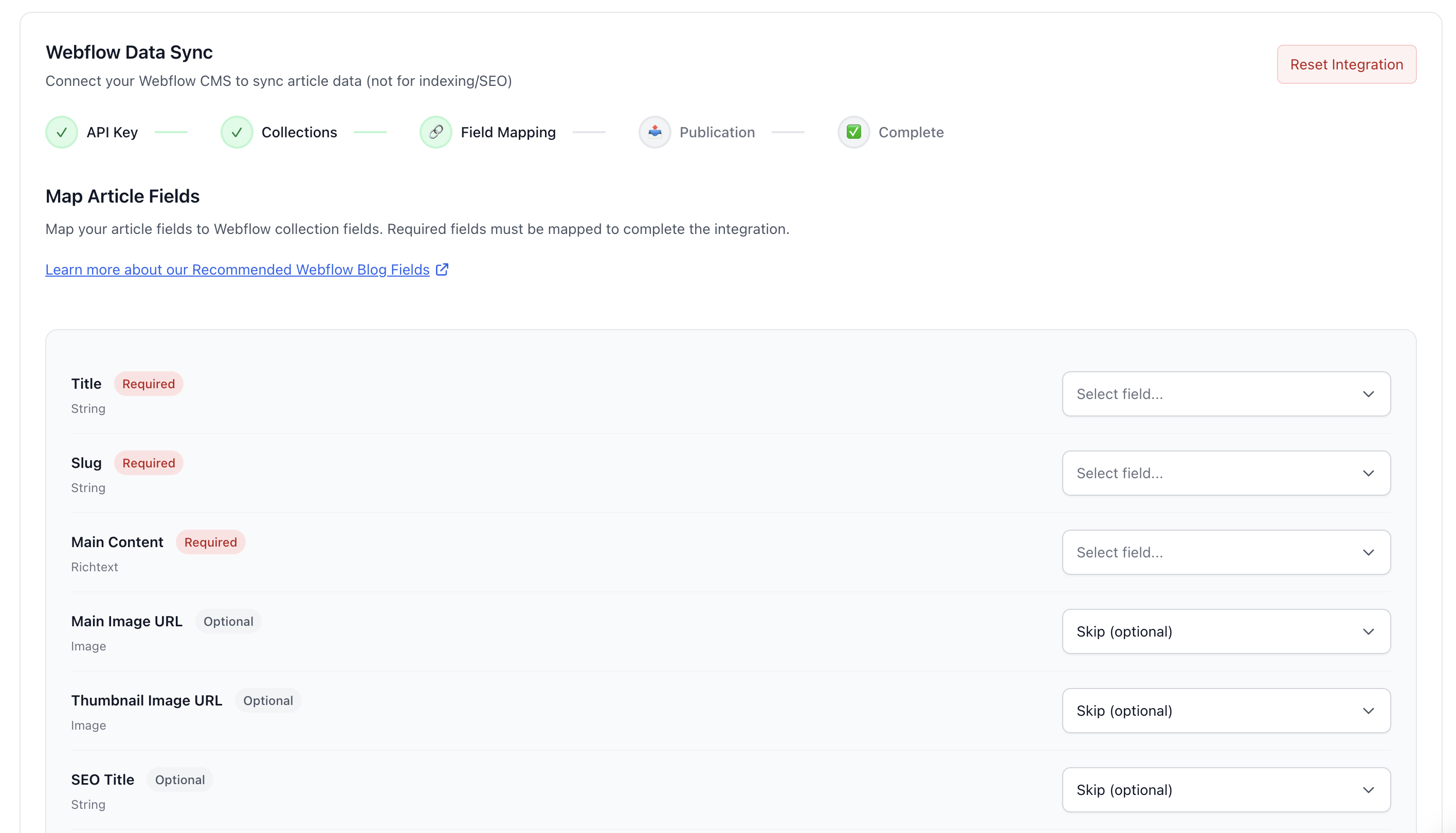This screenshot has width=1456, height=833.
Task: Expand the Main Image URL skip dropdown
Action: click(1226, 631)
